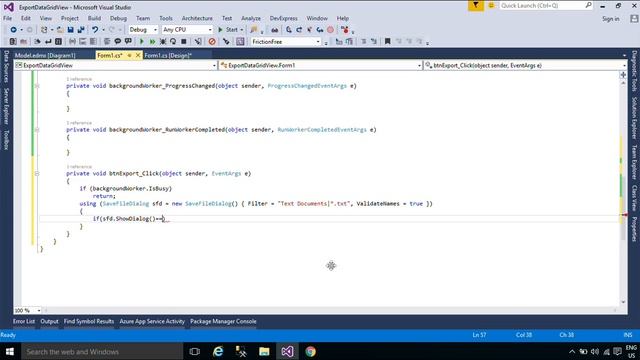Image resolution: width=640 pixels, height=360 pixels.
Task: Open Microsoft Edge from the taskbar
Action: coord(218,351)
